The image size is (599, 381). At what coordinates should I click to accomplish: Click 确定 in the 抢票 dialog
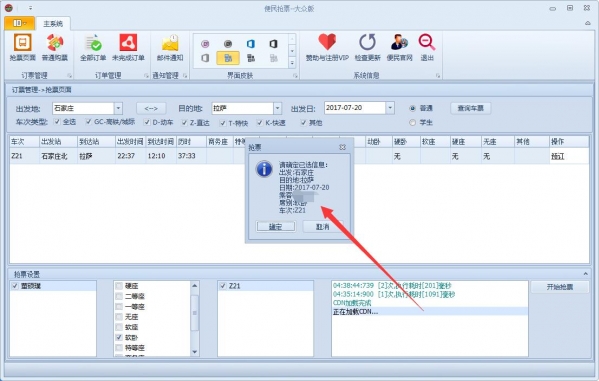click(x=276, y=227)
